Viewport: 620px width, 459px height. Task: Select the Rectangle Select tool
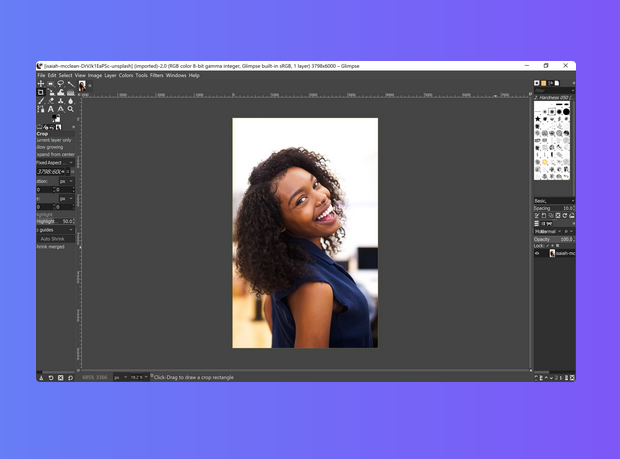click(x=51, y=83)
